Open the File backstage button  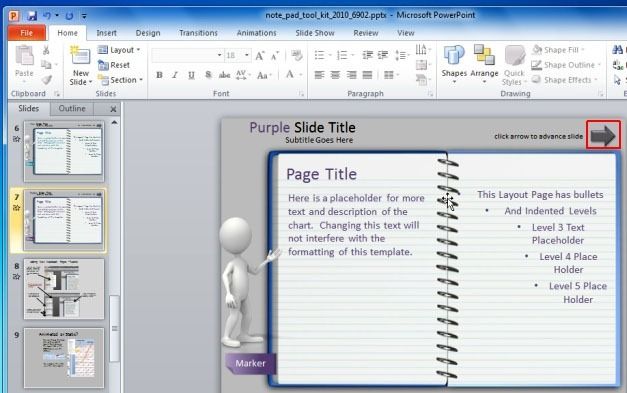pyautogui.click(x=26, y=33)
